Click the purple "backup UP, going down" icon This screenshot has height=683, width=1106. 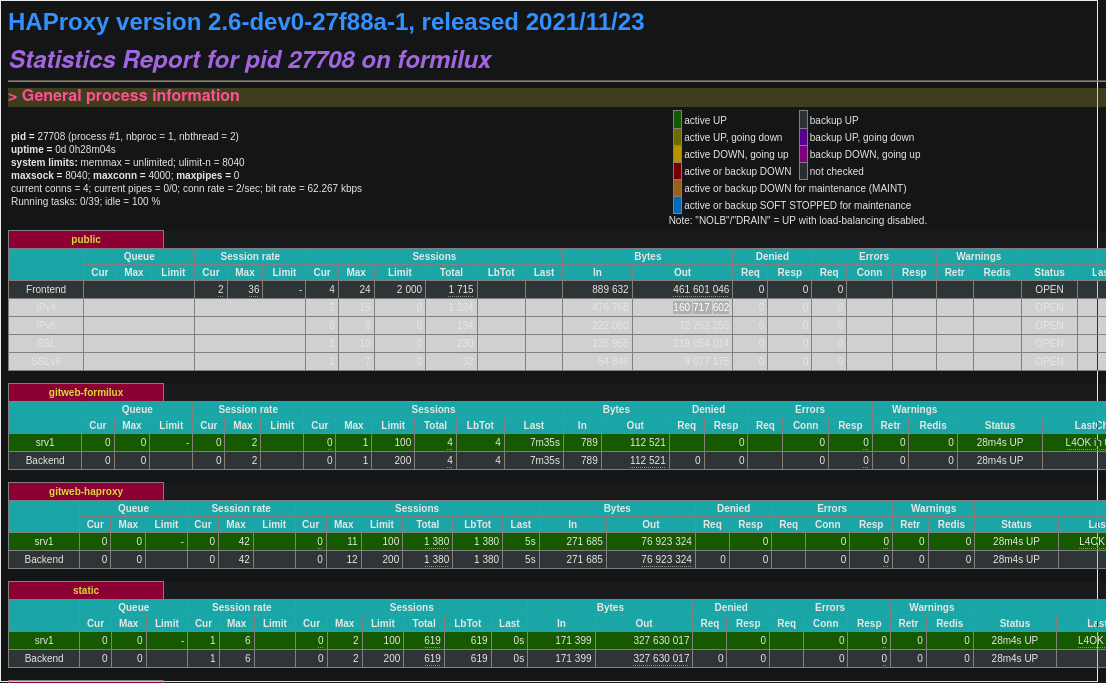click(804, 137)
